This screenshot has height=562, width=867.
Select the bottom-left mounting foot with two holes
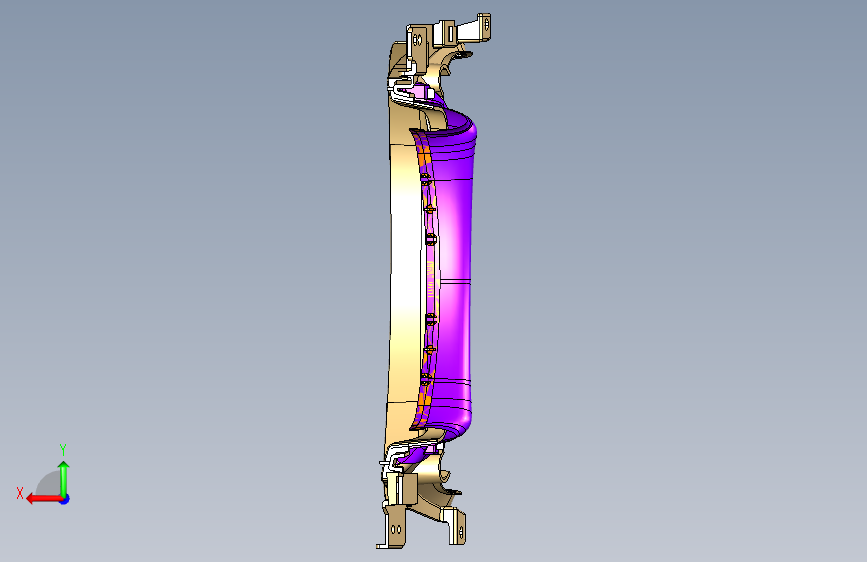tap(394, 528)
